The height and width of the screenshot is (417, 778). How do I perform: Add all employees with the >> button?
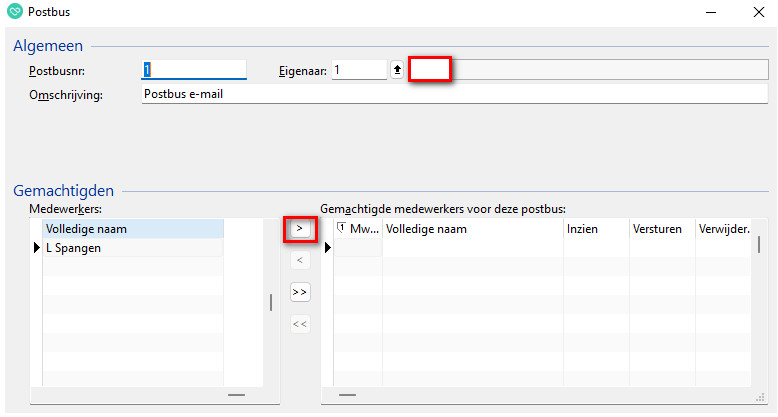click(x=300, y=292)
